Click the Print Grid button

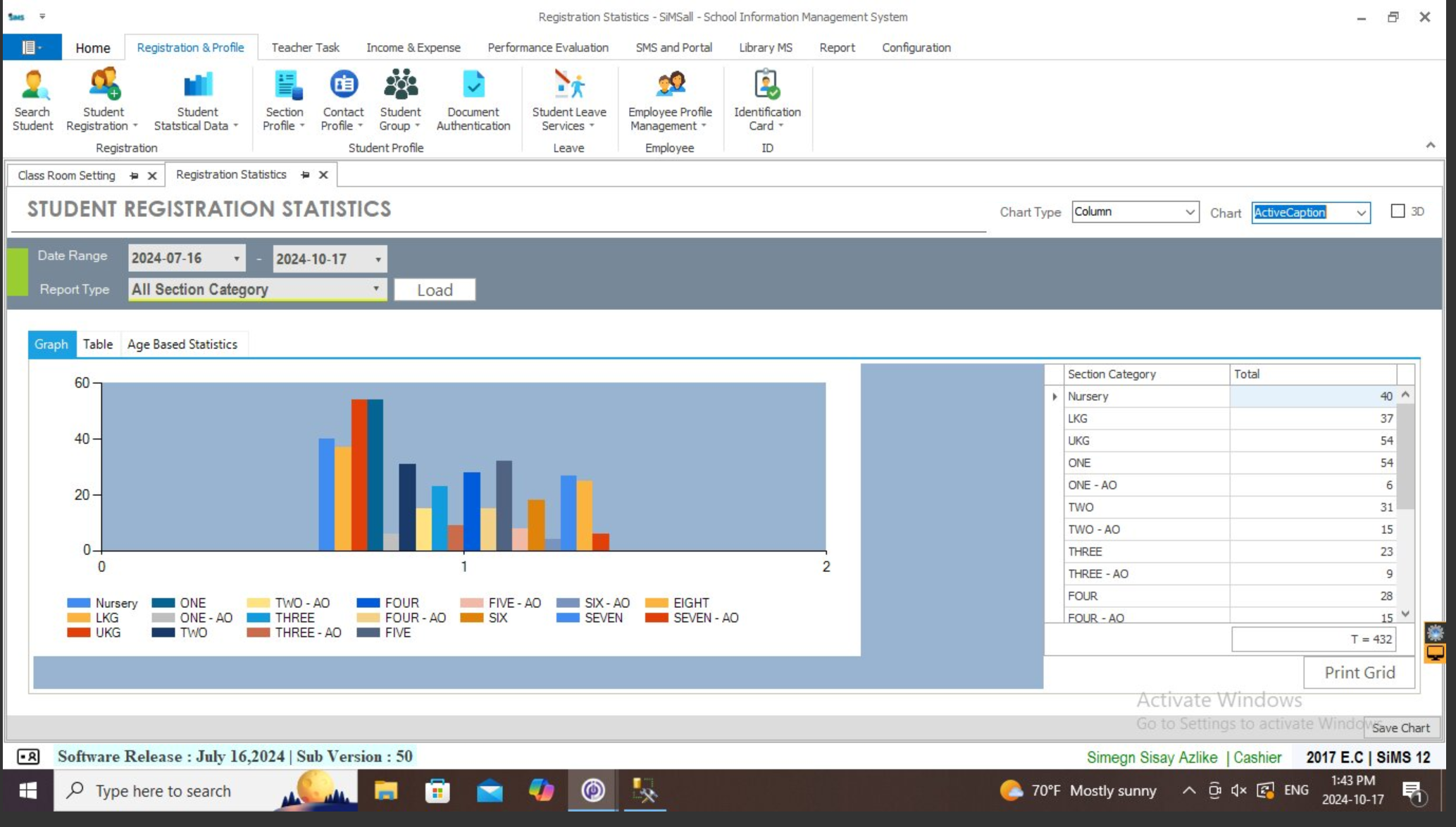[x=1359, y=672]
